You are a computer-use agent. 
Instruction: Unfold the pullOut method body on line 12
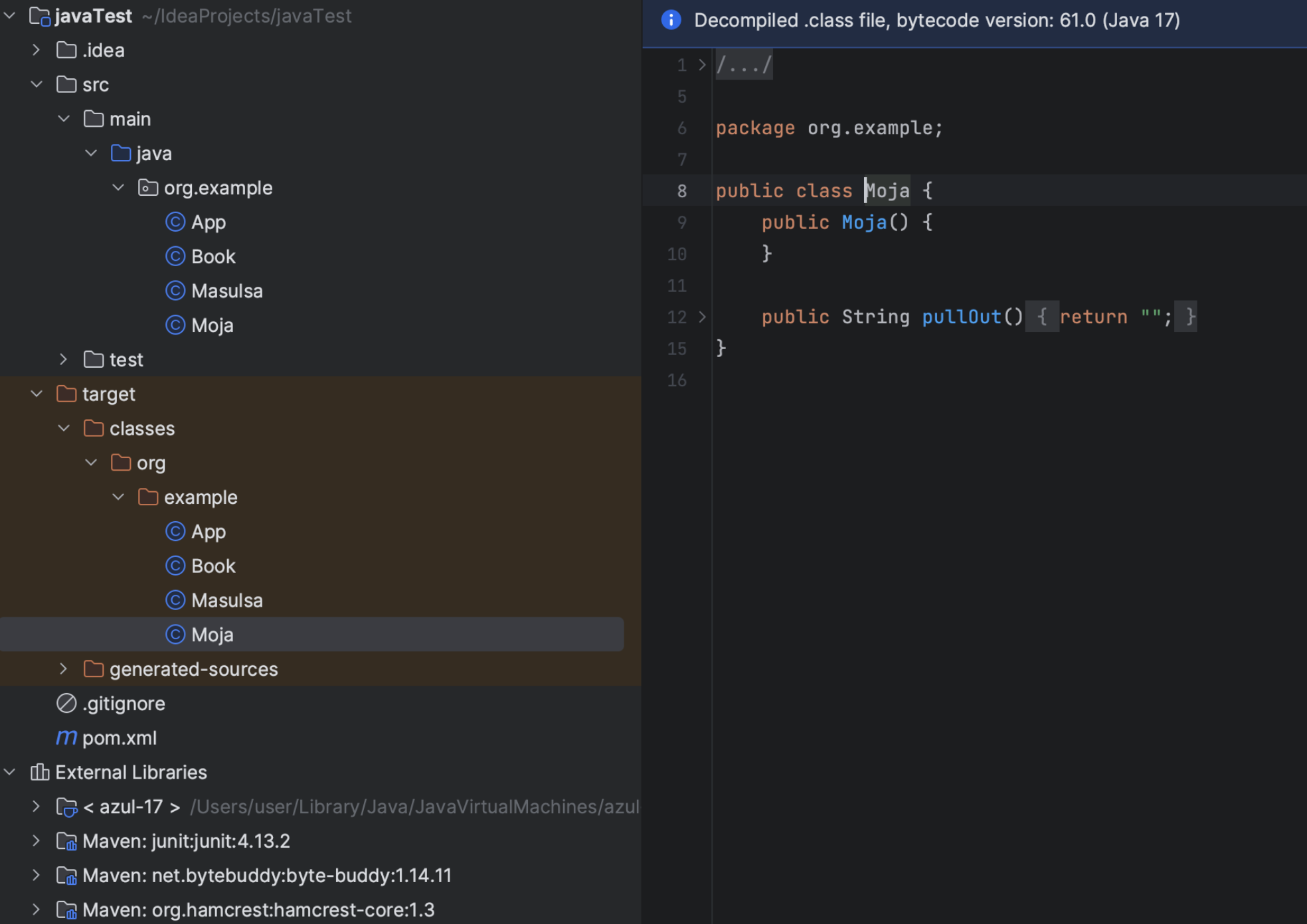(x=702, y=317)
